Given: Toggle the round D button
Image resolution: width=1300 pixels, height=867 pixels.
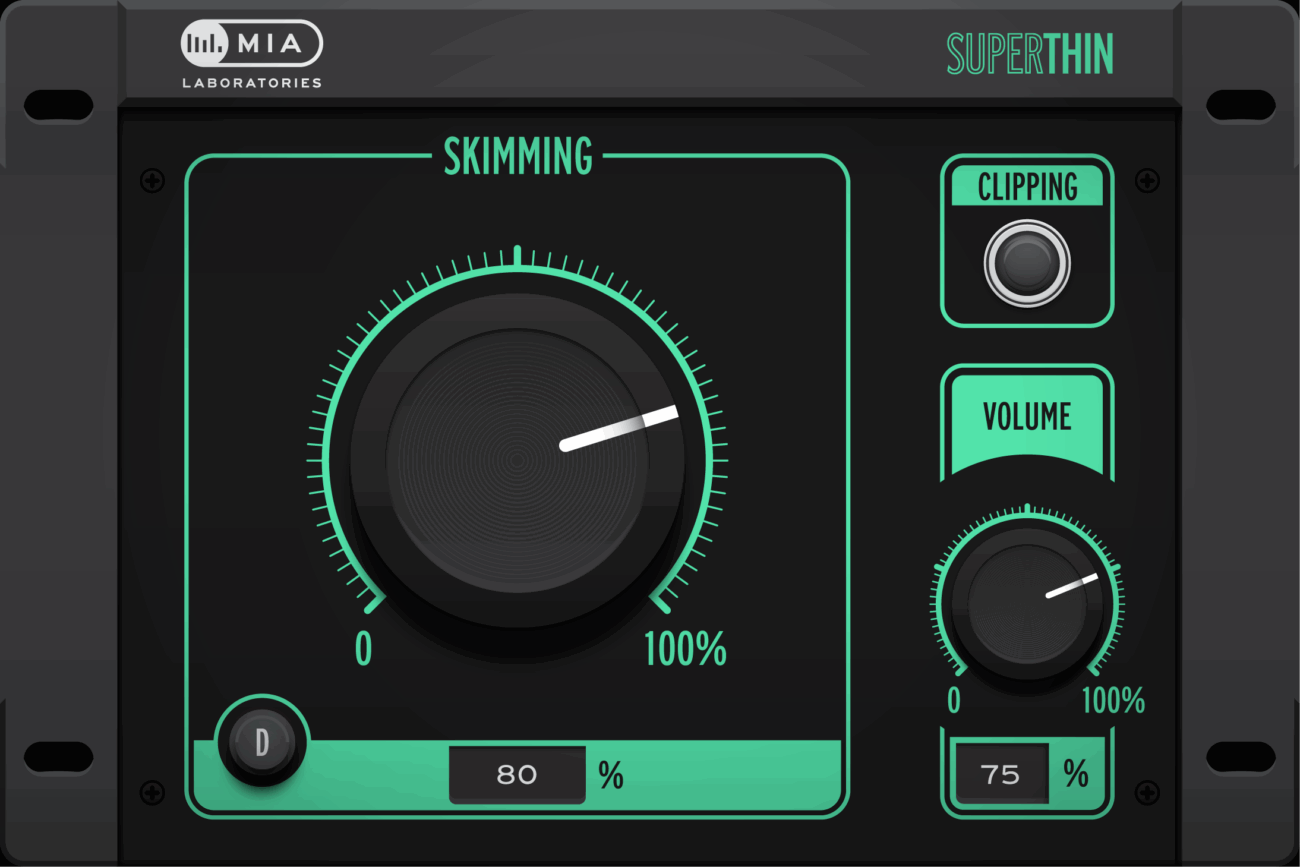Looking at the screenshot, I should 263,743.
